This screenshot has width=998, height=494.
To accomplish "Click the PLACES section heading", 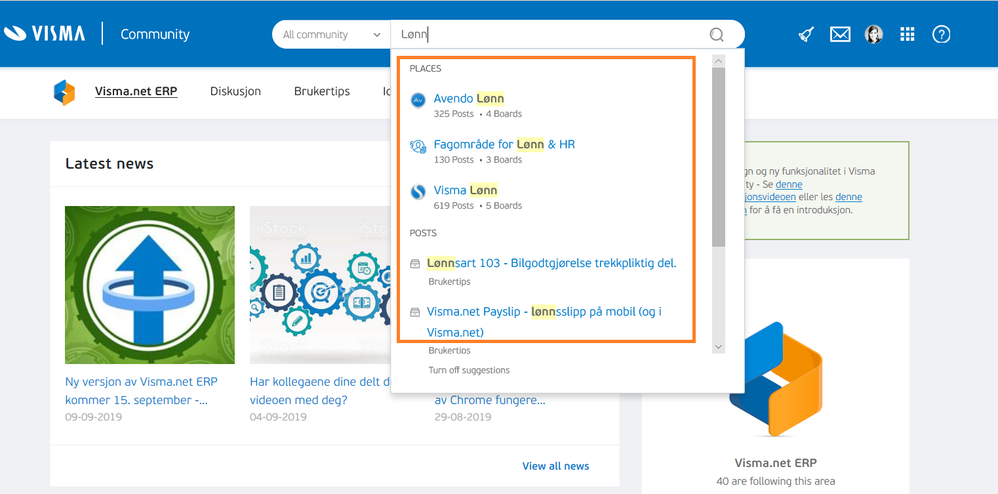I will (425, 68).
